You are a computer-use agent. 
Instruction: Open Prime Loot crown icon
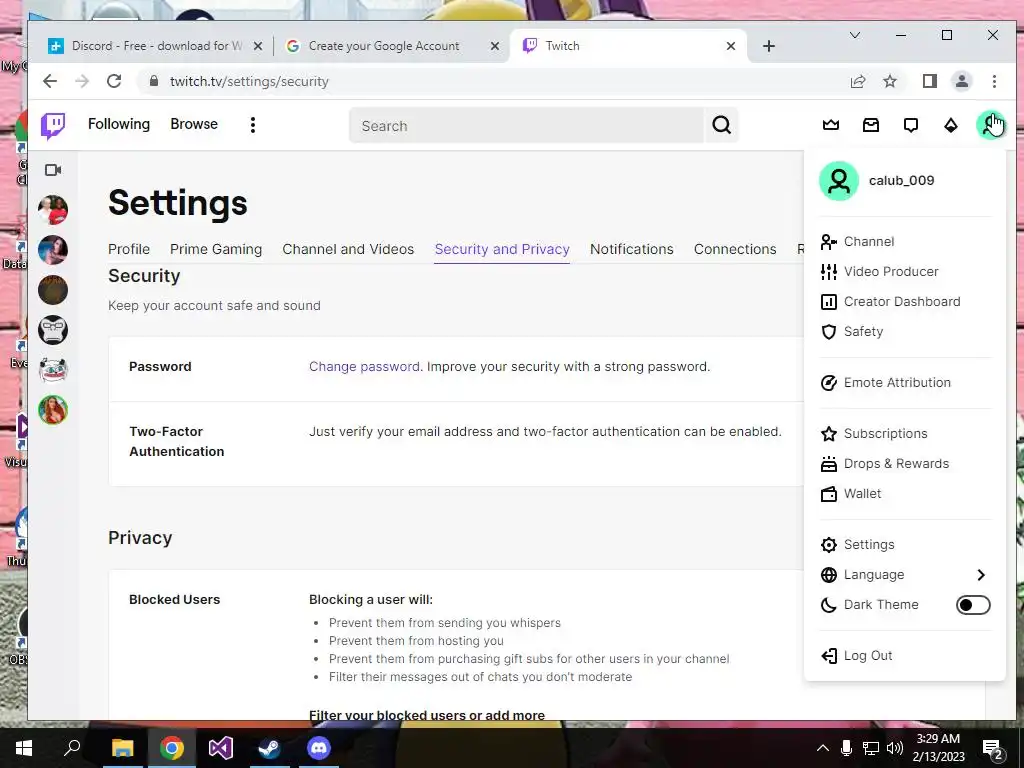pos(831,125)
